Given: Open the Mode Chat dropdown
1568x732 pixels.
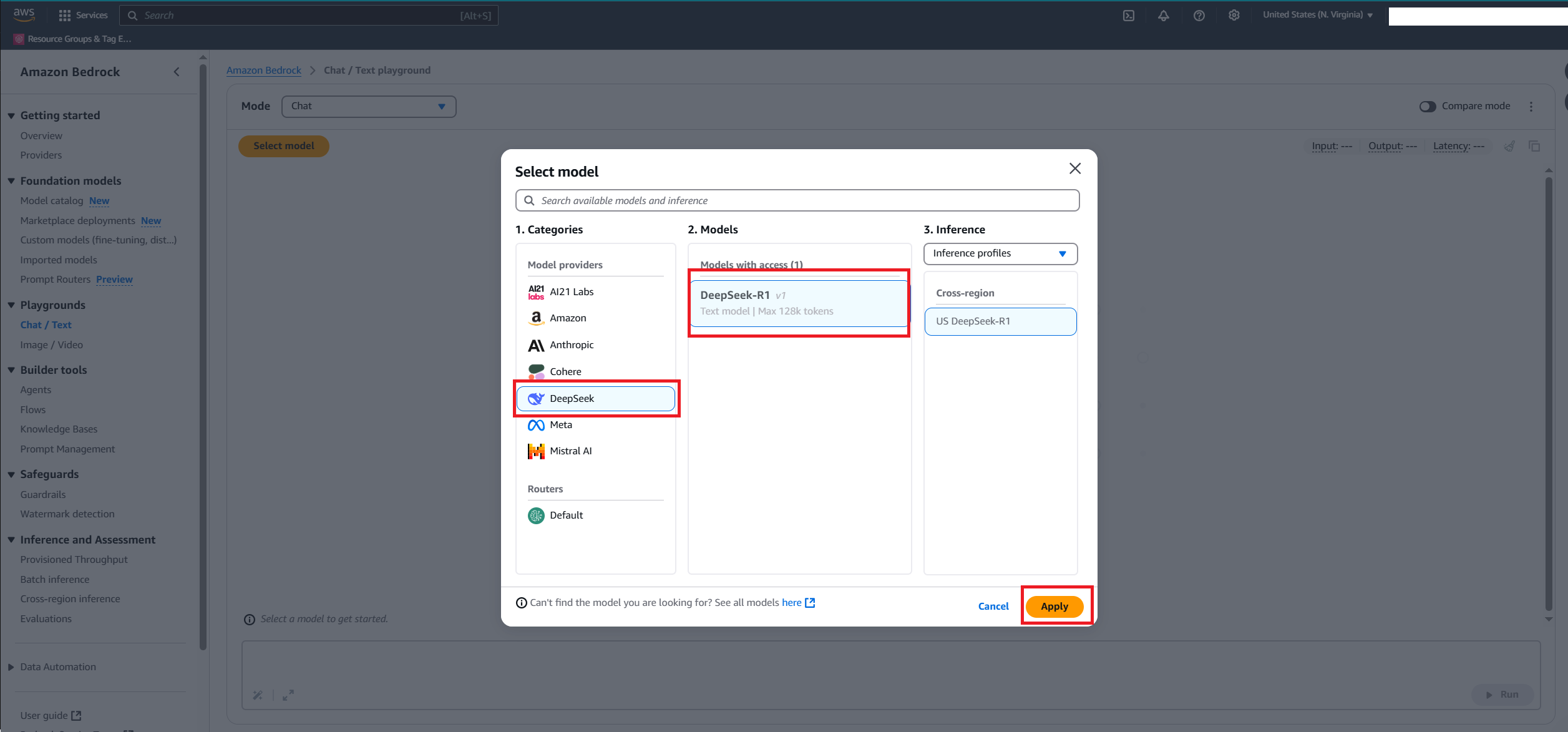Looking at the screenshot, I should coord(369,106).
